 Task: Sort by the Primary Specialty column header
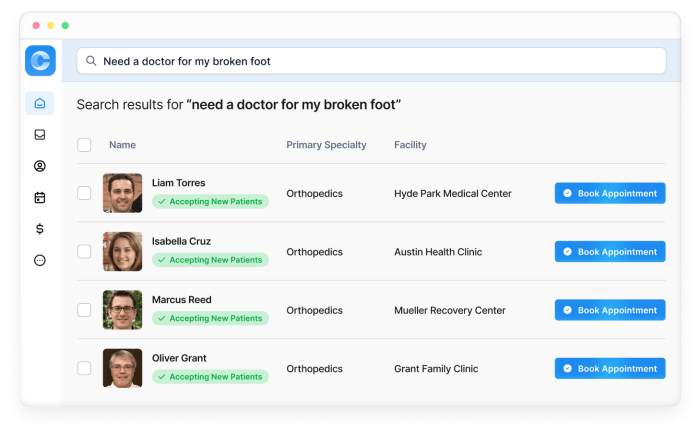click(x=326, y=145)
